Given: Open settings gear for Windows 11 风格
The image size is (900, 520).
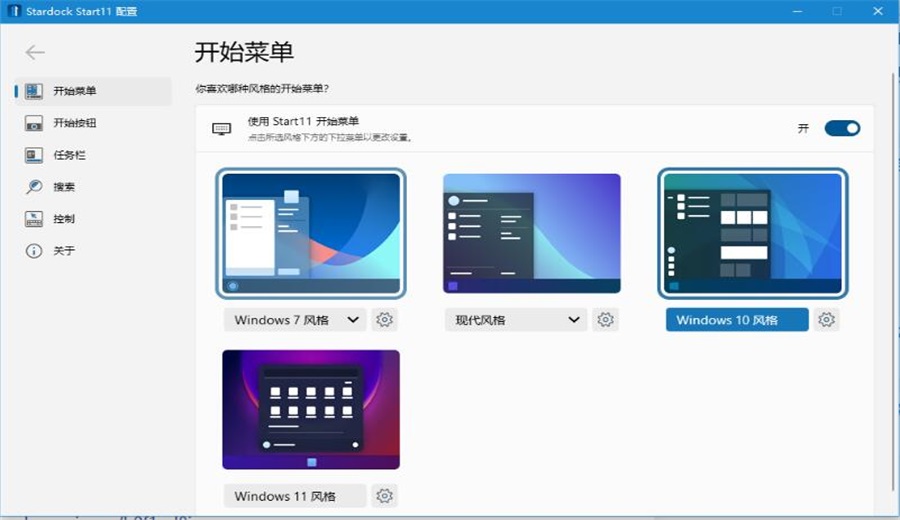Looking at the screenshot, I should pyautogui.click(x=384, y=495).
